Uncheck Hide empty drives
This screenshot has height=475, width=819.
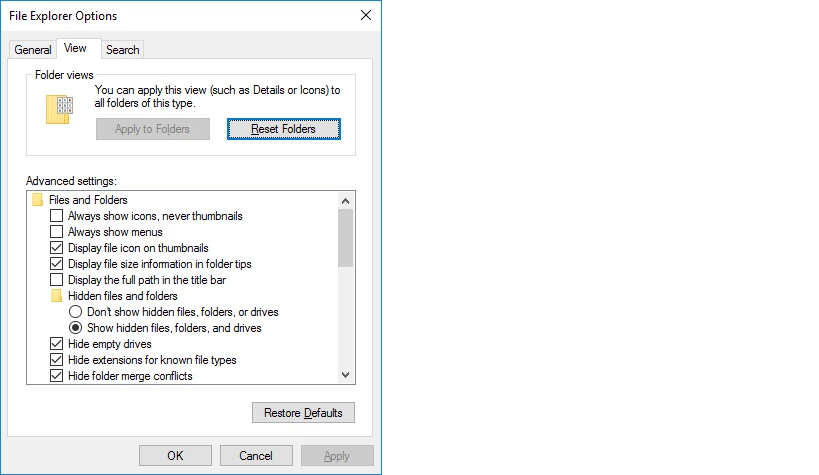pos(56,344)
